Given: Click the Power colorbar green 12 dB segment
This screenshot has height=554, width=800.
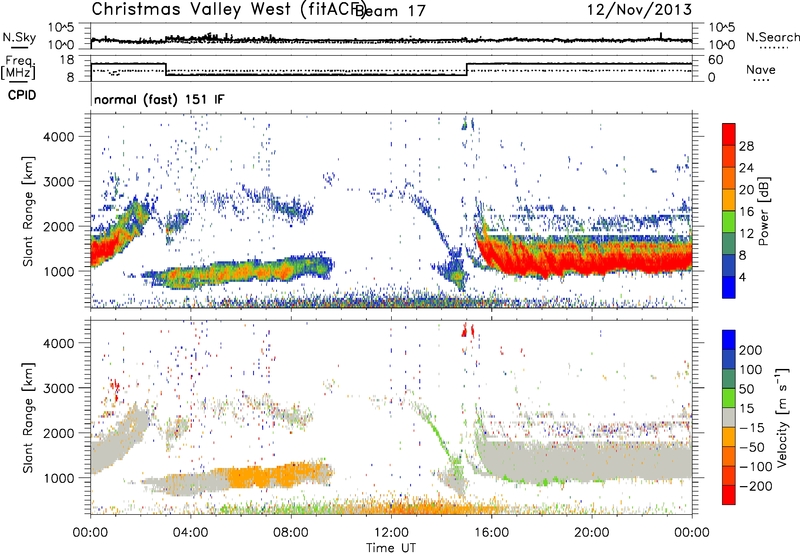Looking at the screenshot, I should point(729,222).
